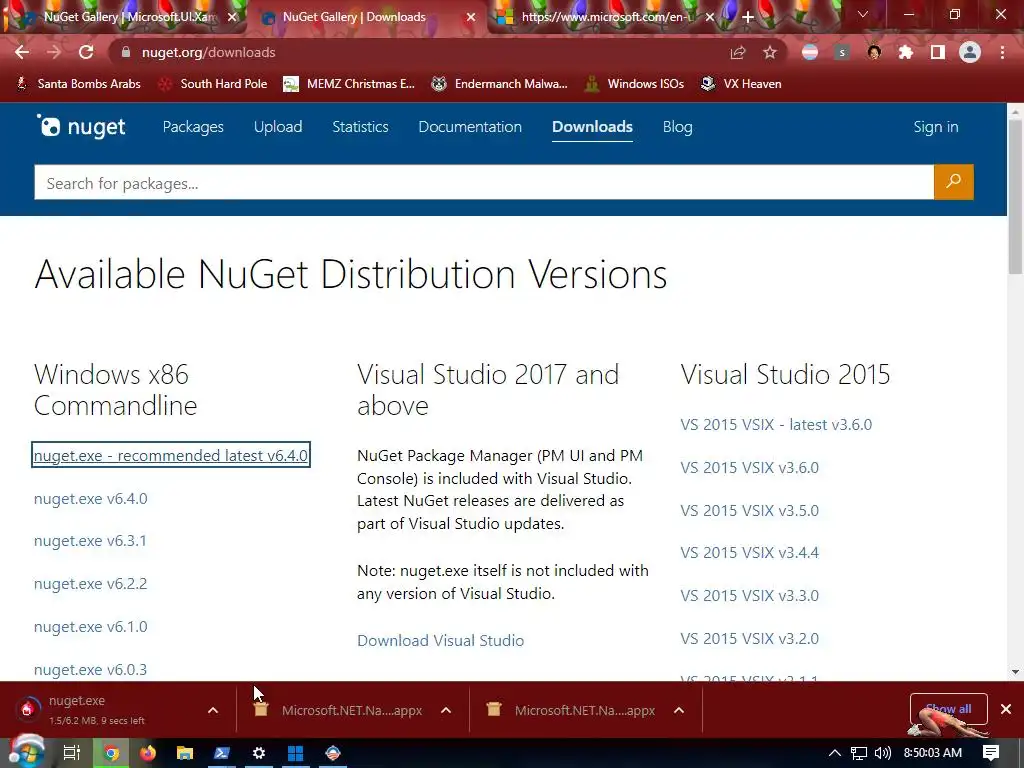Open the tab search chevron
The image size is (1024, 768).
tap(863, 14)
